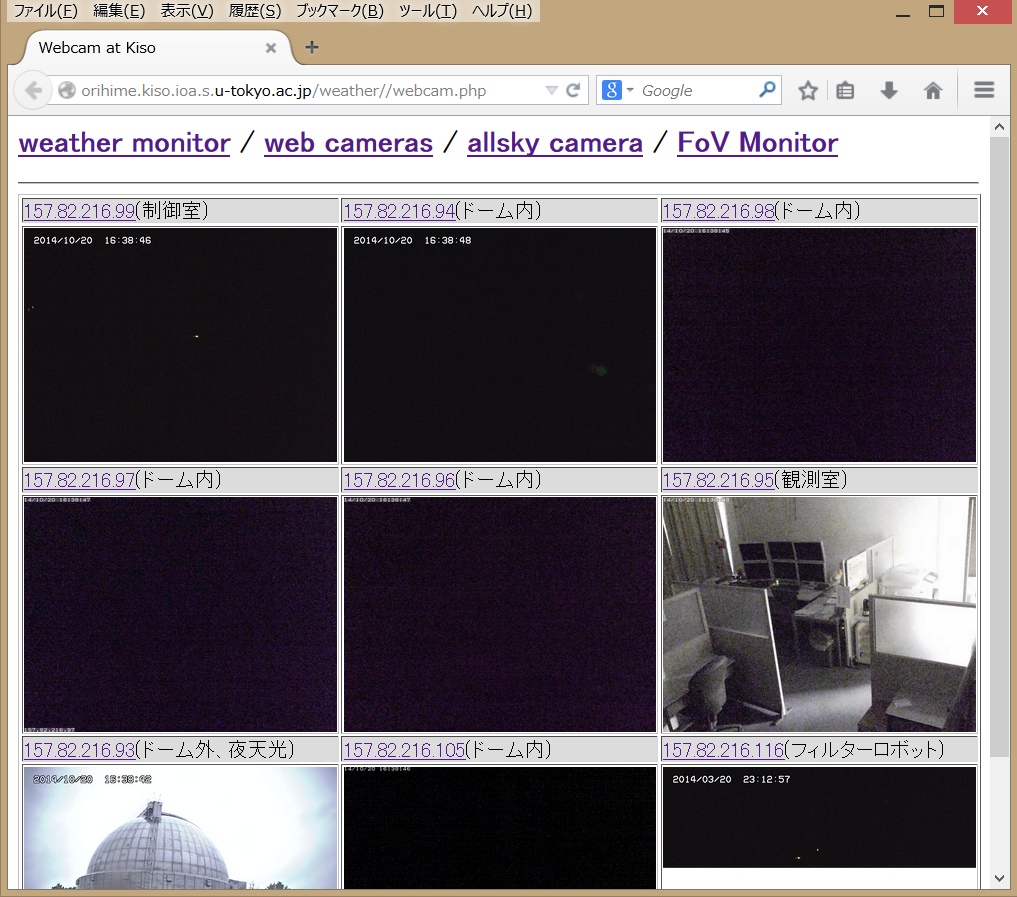Click the 157.82.216.98 dome camera image
The width and height of the screenshot is (1017, 897).
click(x=819, y=344)
